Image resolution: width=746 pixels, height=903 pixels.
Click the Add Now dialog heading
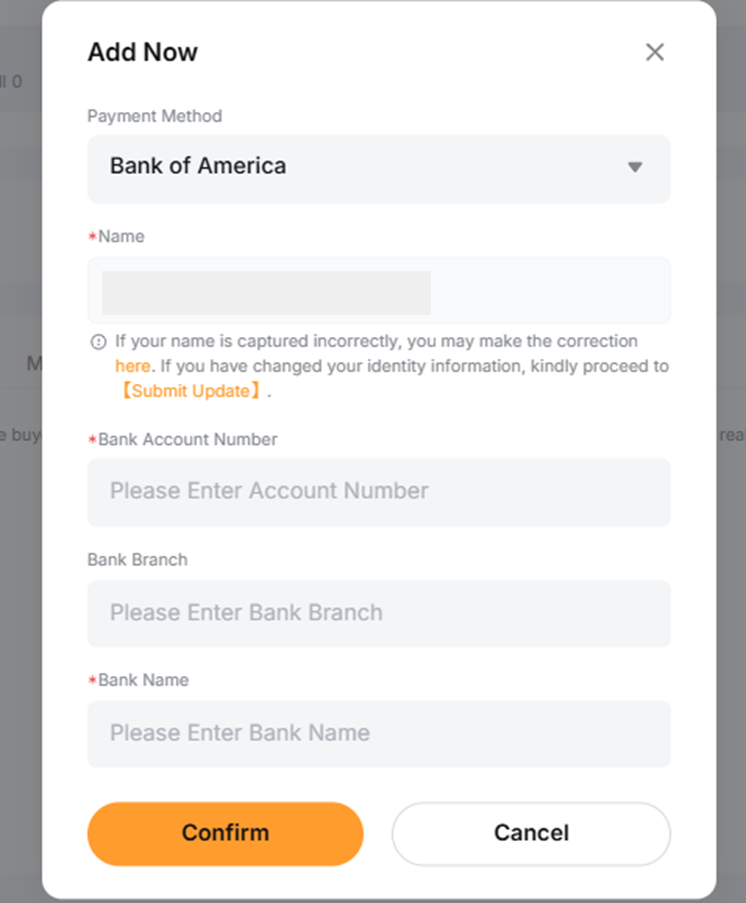142,52
